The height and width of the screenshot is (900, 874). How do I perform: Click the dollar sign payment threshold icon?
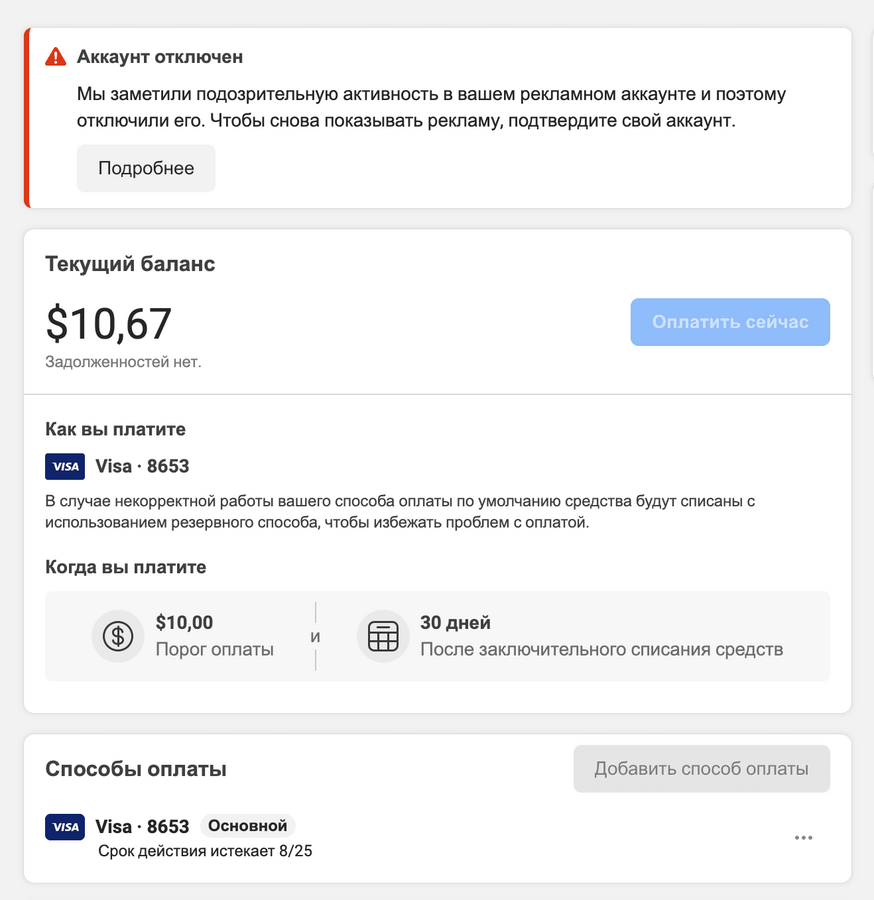[x=118, y=636]
